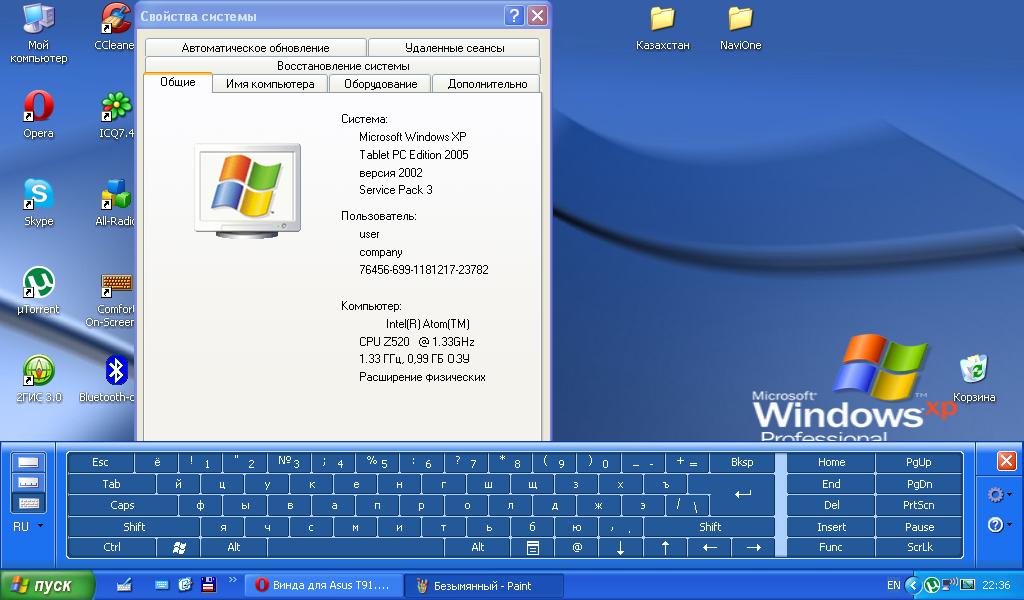Tap the PrtScn key on the on-screen keyboard
Image resolution: width=1024 pixels, height=600 pixels.
click(920, 505)
